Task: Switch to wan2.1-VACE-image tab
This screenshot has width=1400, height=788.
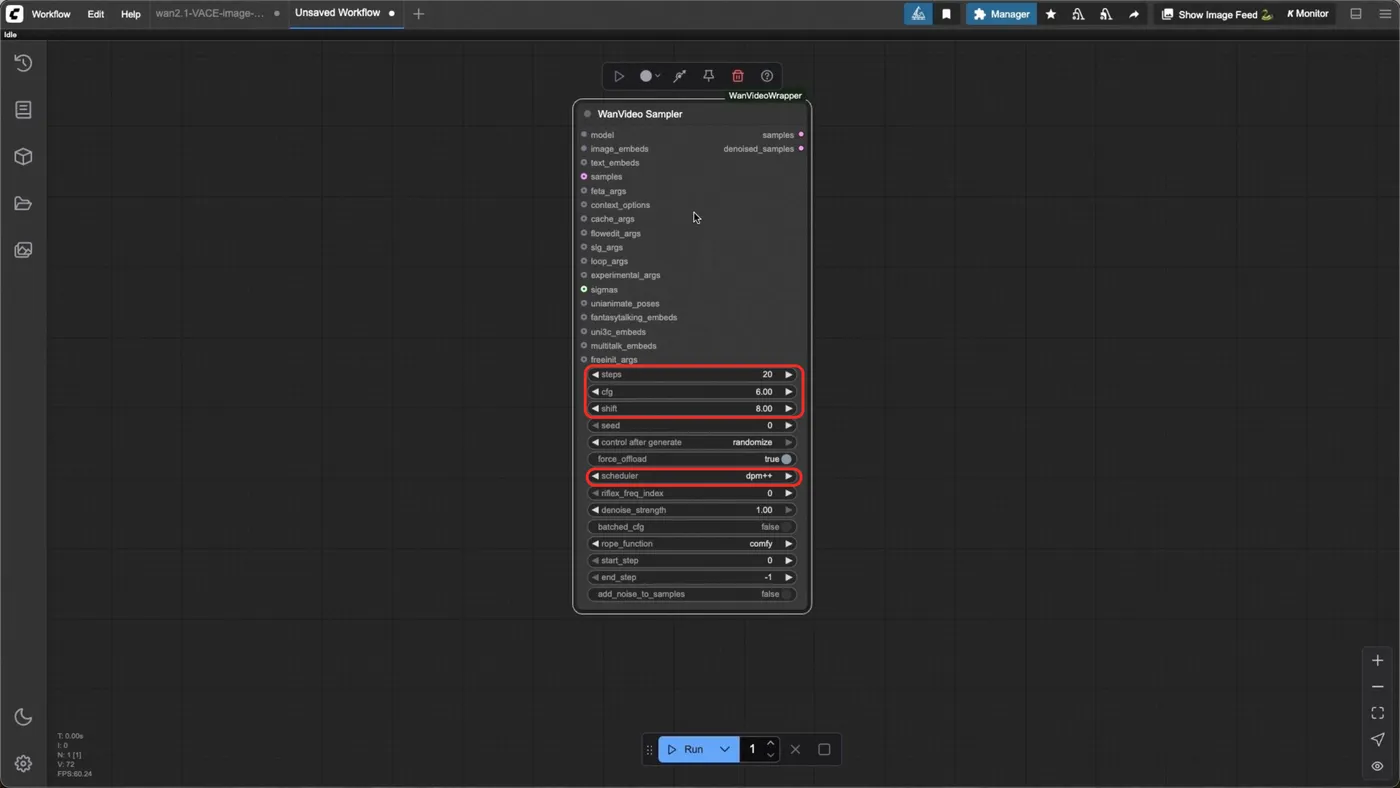Action: click(x=210, y=14)
